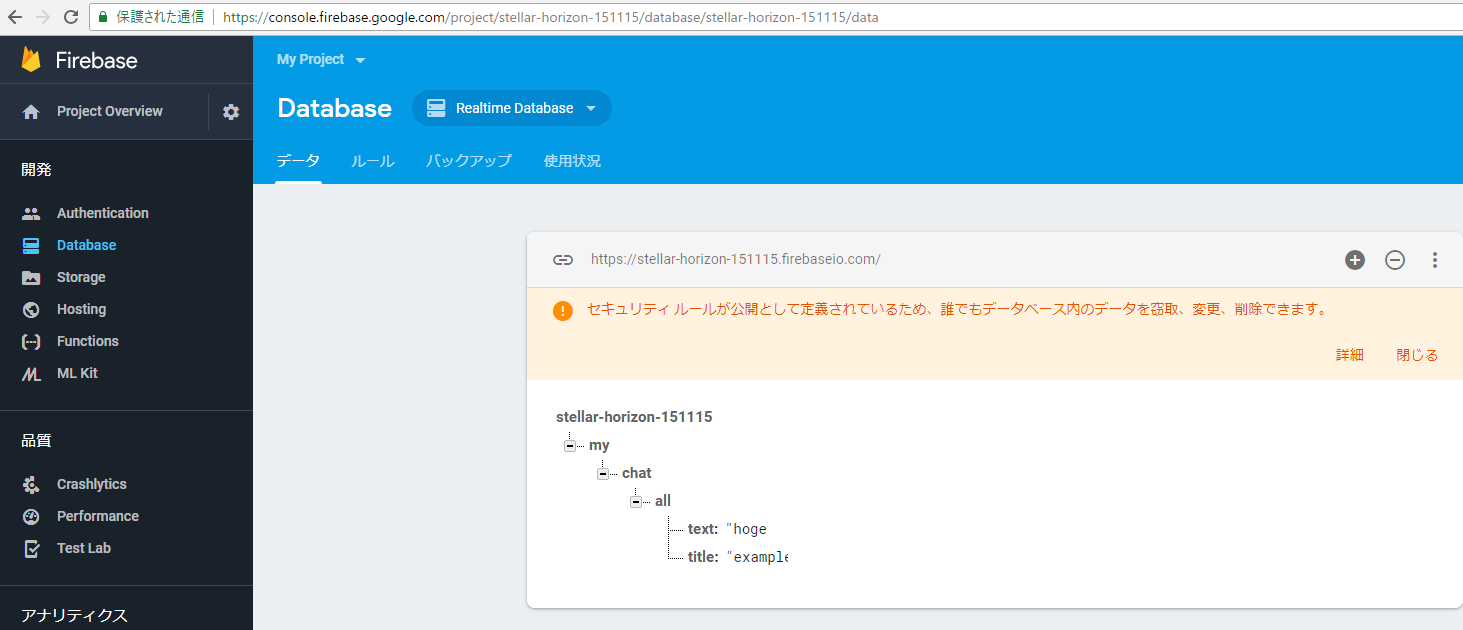Select the 'chat' node label
This screenshot has width=1463, height=630.
(637, 473)
